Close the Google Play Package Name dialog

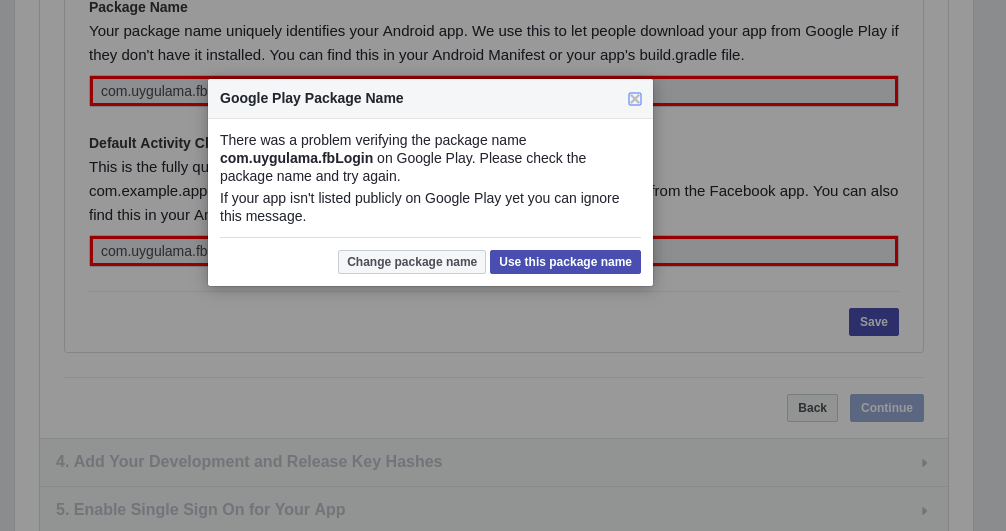(635, 99)
